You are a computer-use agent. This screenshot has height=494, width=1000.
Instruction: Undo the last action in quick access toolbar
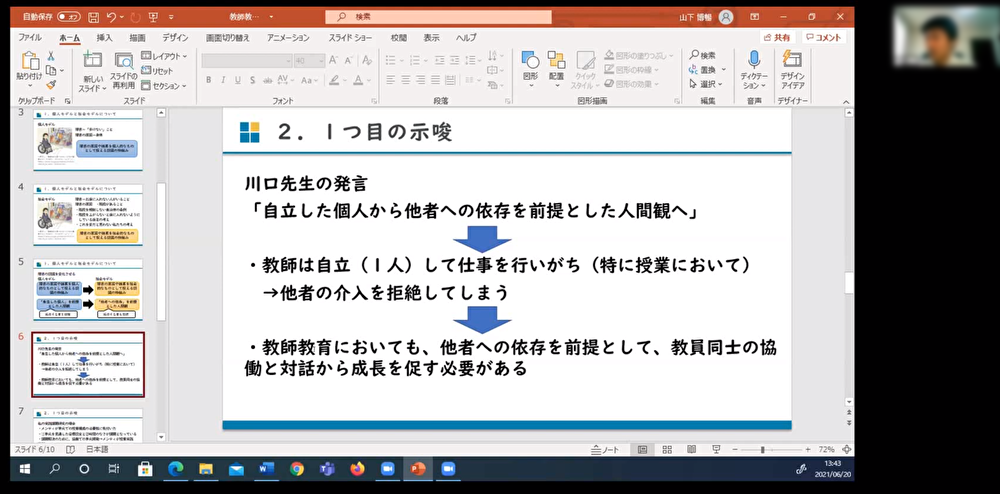tap(112, 17)
